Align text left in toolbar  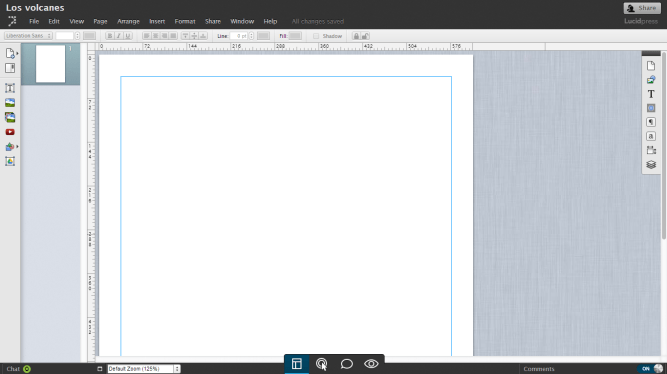click(x=146, y=36)
